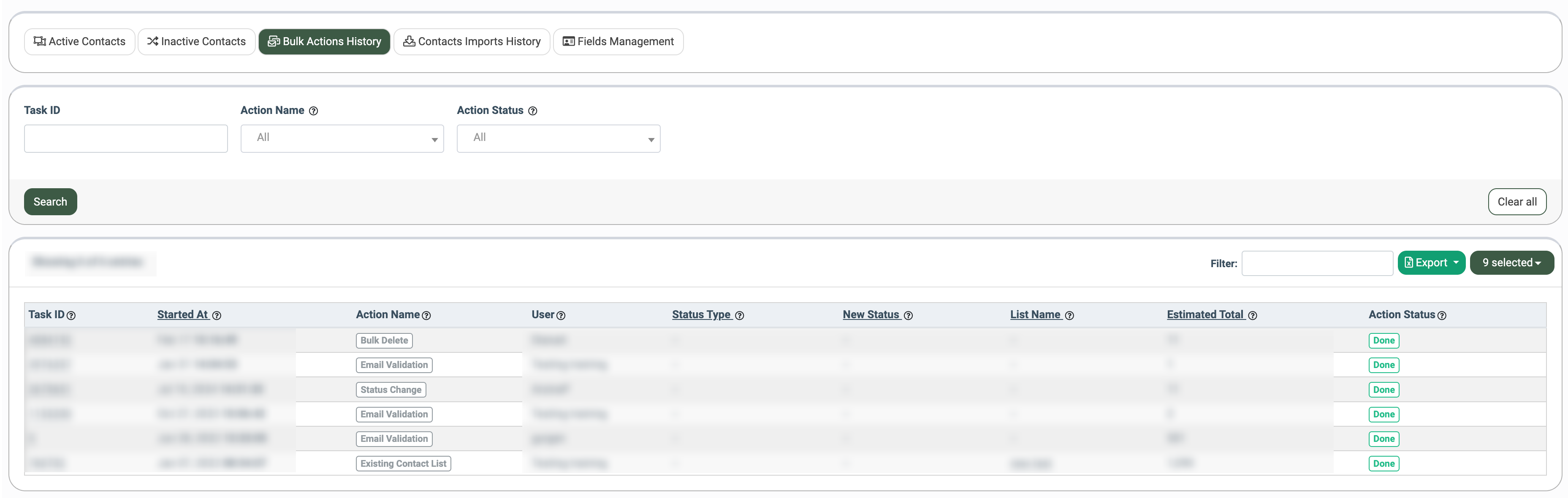Click the Clear all button
This screenshot has width=1568, height=498.
click(x=1517, y=202)
